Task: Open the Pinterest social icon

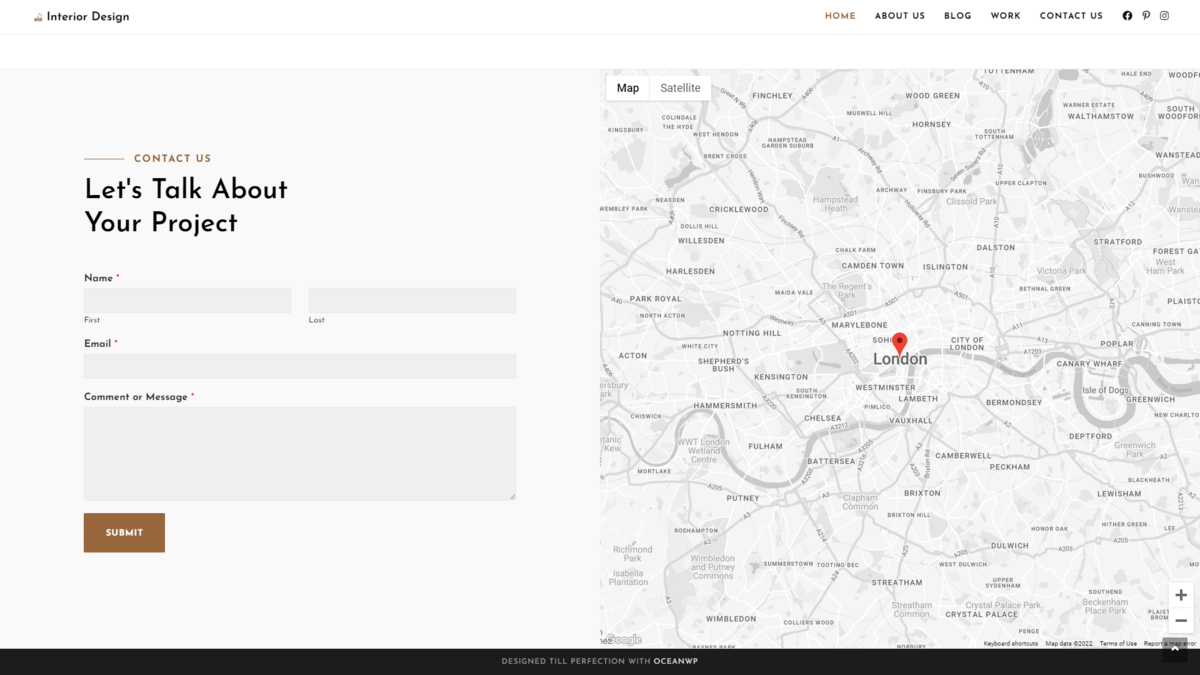Action: click(x=1146, y=16)
